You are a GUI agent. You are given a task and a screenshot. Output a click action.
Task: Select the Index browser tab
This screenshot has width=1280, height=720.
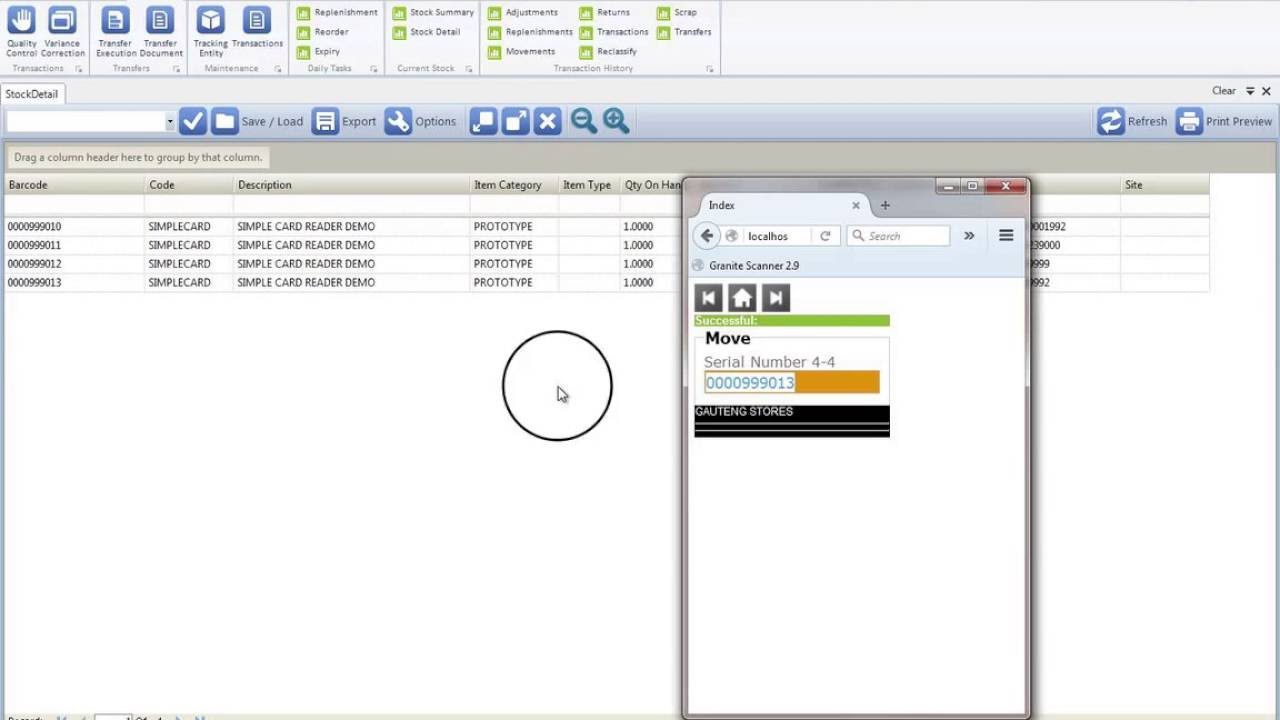pyautogui.click(x=780, y=205)
